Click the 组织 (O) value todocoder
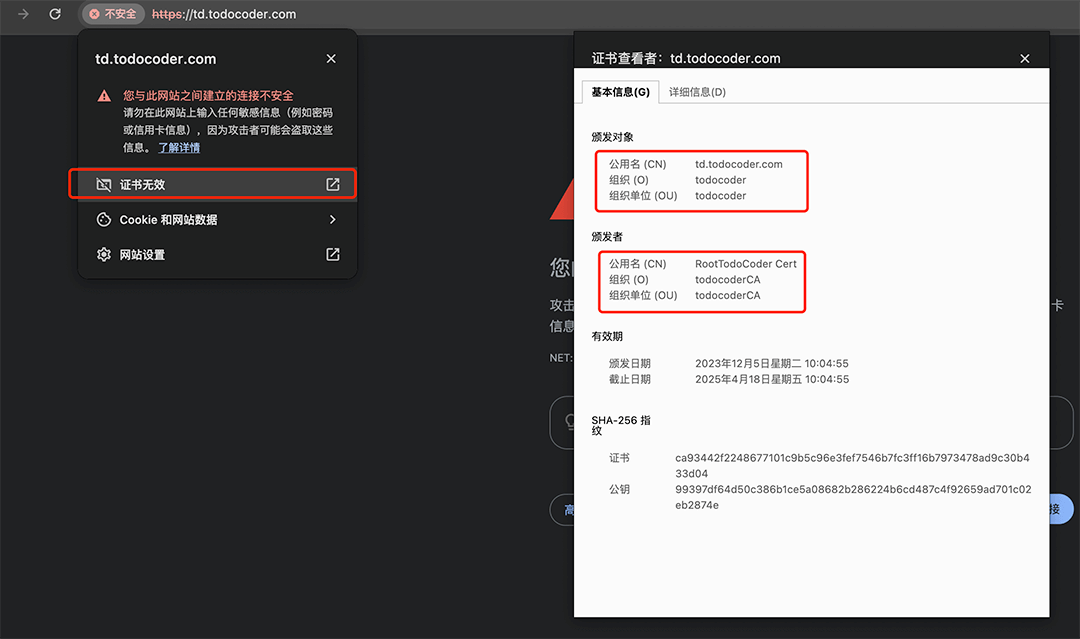This screenshot has height=639, width=1080. 720,180
